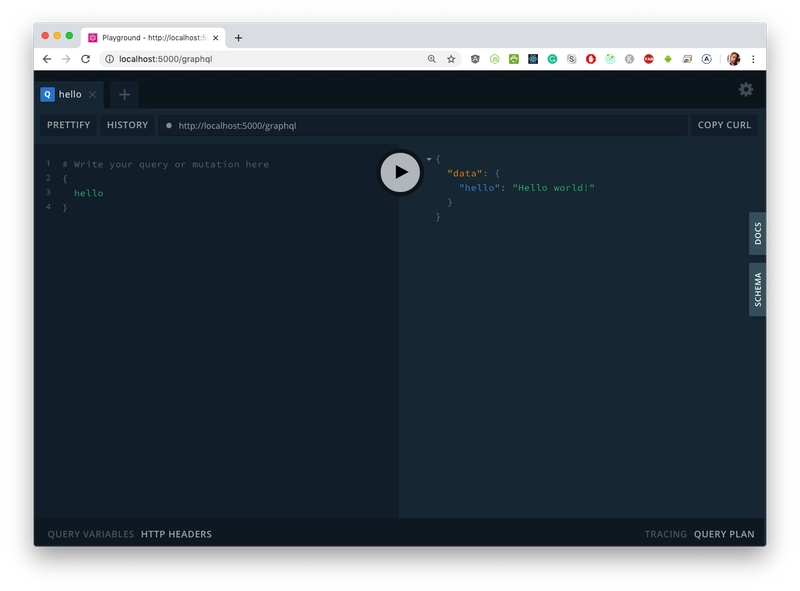Screen dimensions: 800x591
Task: Open the DOCS side tab
Action: click(x=757, y=234)
